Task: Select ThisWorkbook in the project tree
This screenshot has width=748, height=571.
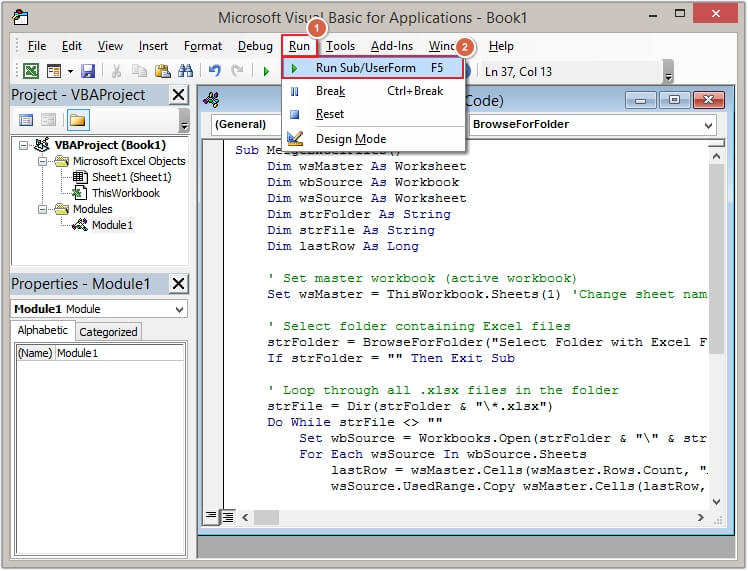Action: pyautogui.click(x=125, y=193)
